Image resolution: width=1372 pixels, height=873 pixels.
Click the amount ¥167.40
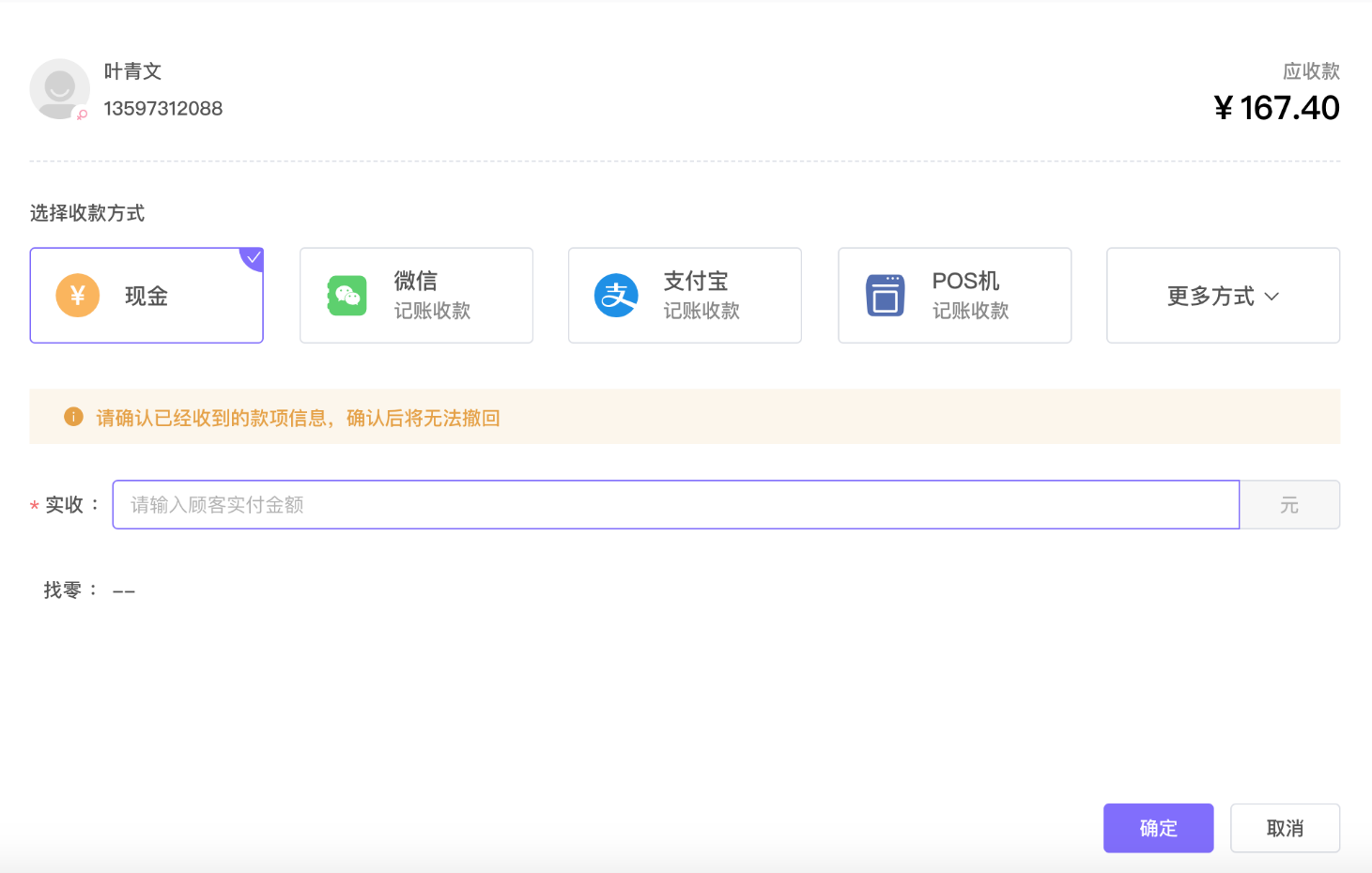pos(1276,108)
